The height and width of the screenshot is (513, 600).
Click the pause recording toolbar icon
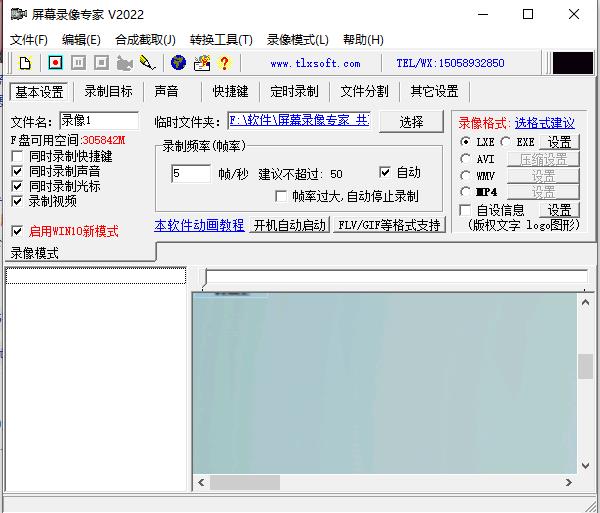(x=78, y=62)
